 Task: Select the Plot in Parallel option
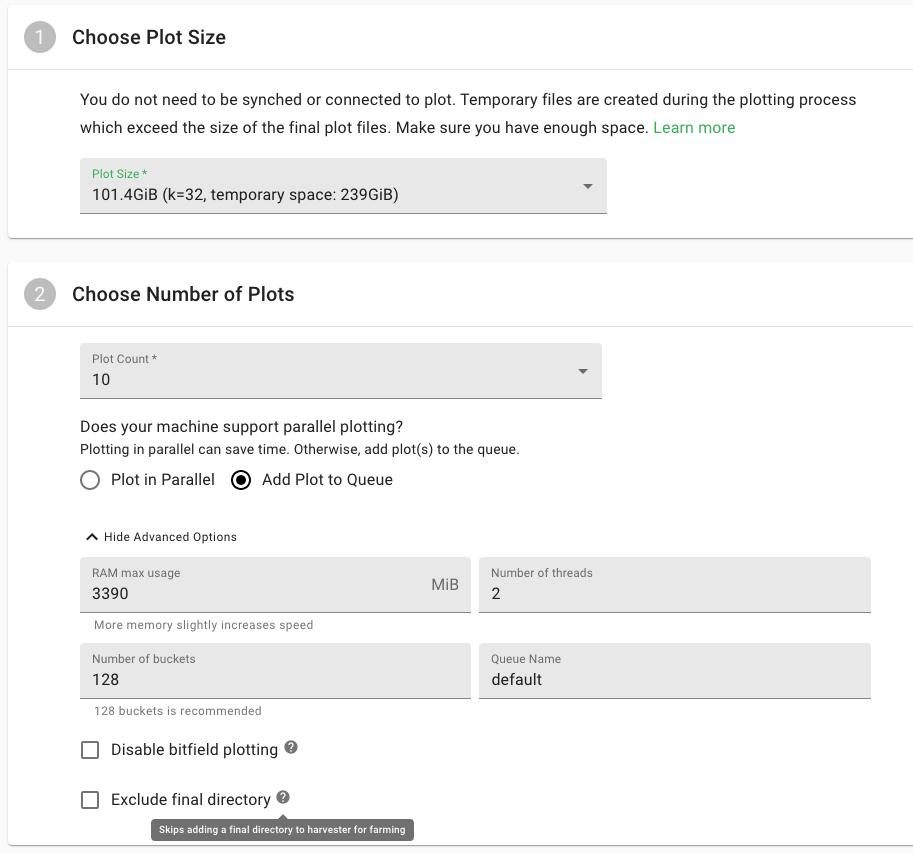coord(90,480)
